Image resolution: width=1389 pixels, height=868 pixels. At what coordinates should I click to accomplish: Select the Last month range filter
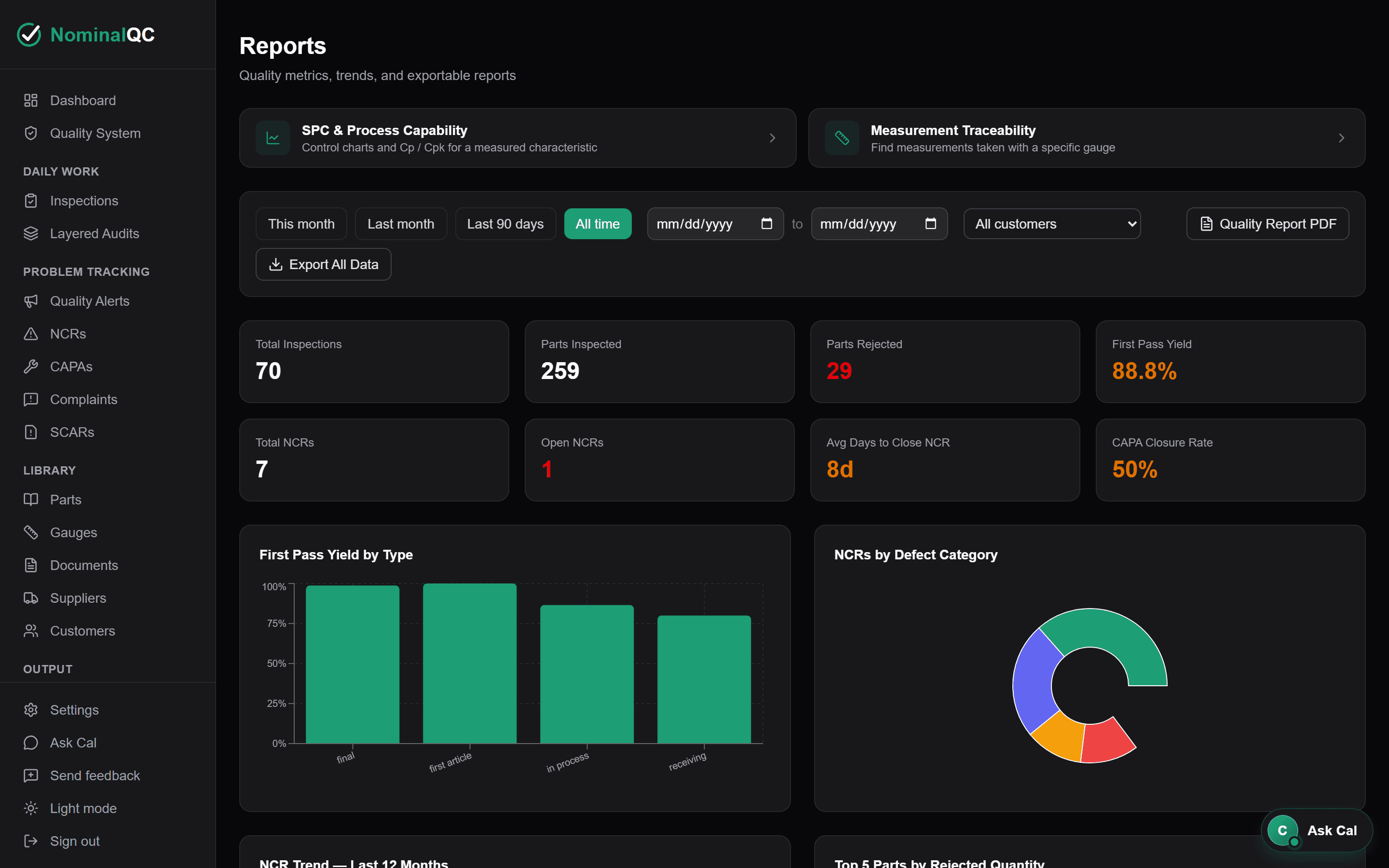[x=401, y=224]
